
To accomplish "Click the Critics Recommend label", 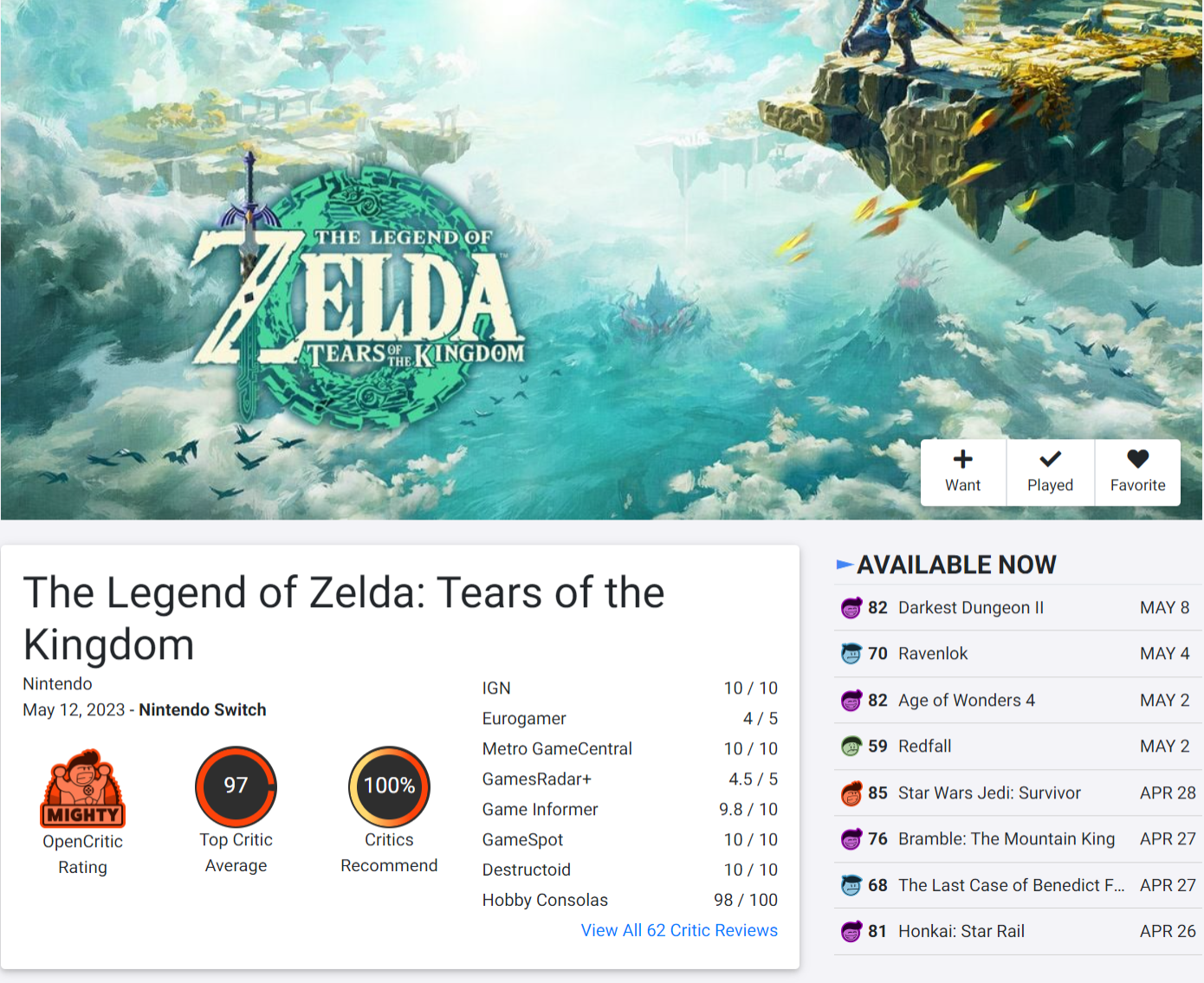I will 389,852.
